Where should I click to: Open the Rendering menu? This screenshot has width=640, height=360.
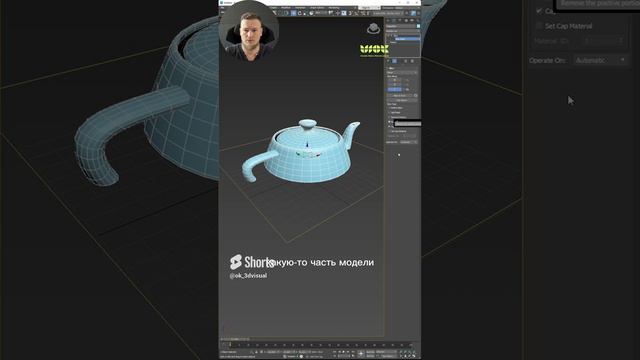[x=333, y=8]
